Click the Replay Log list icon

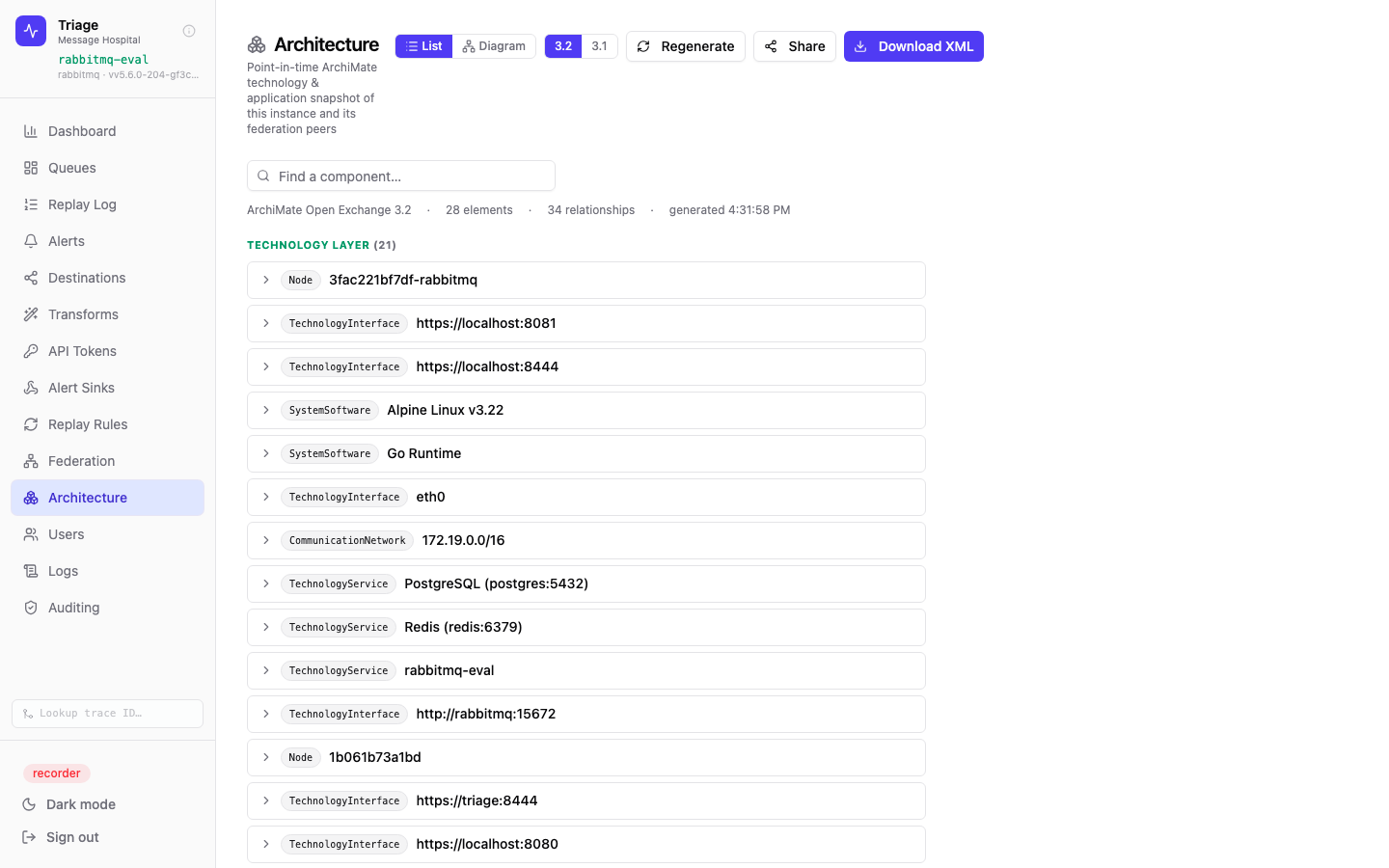pyautogui.click(x=31, y=204)
